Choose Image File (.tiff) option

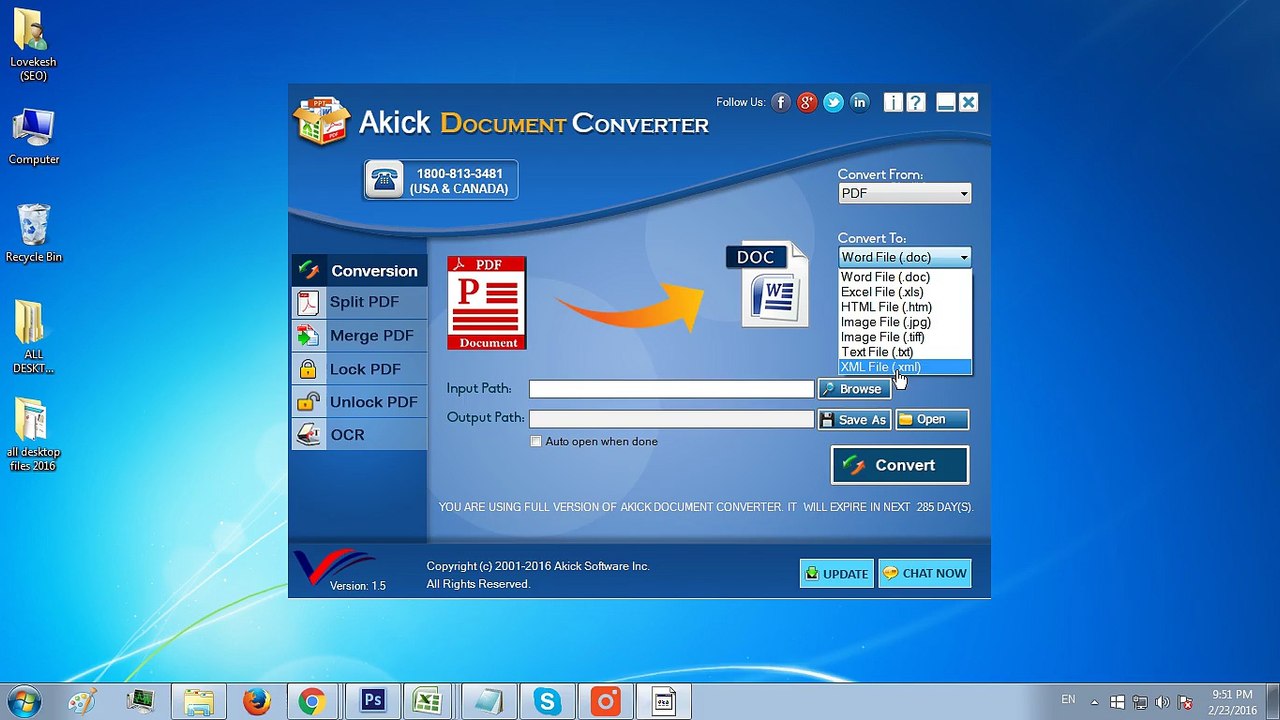(904, 337)
